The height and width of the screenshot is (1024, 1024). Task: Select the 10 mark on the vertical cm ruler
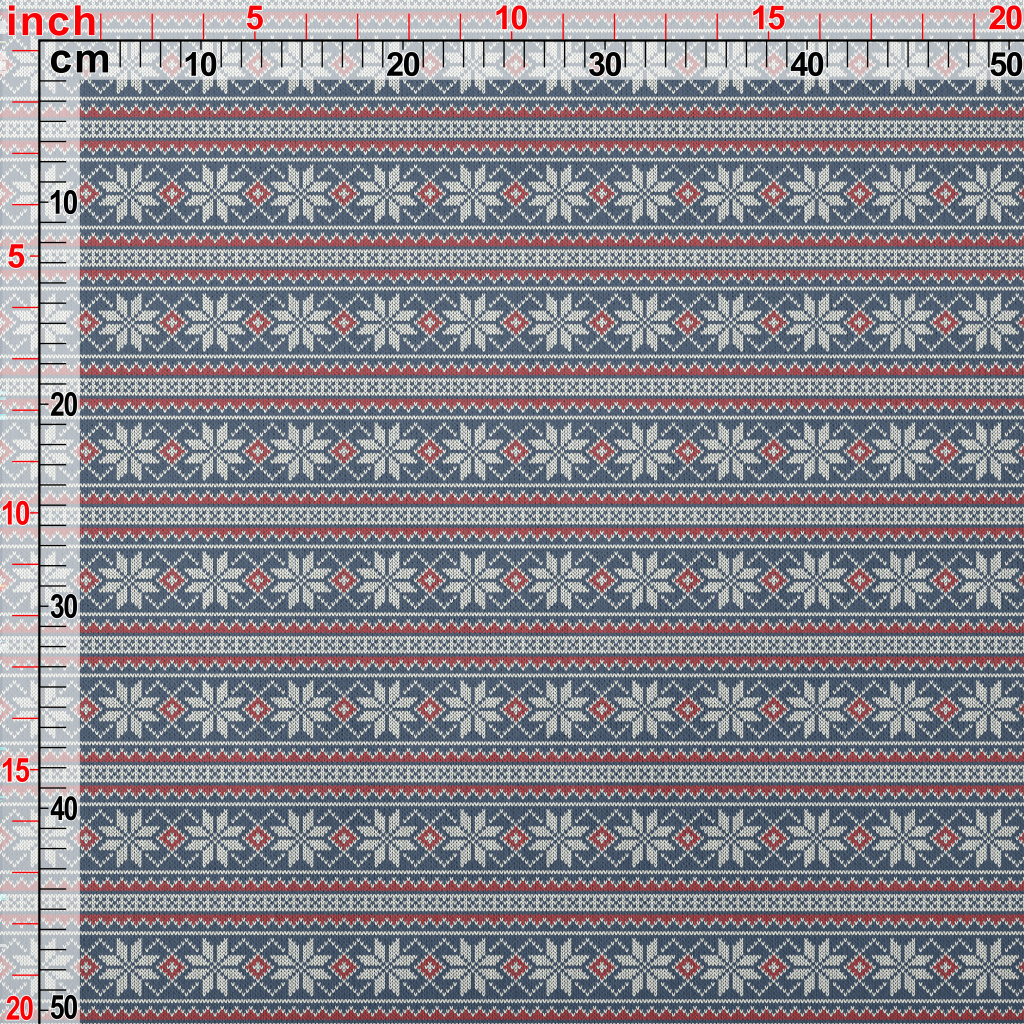pos(63,203)
